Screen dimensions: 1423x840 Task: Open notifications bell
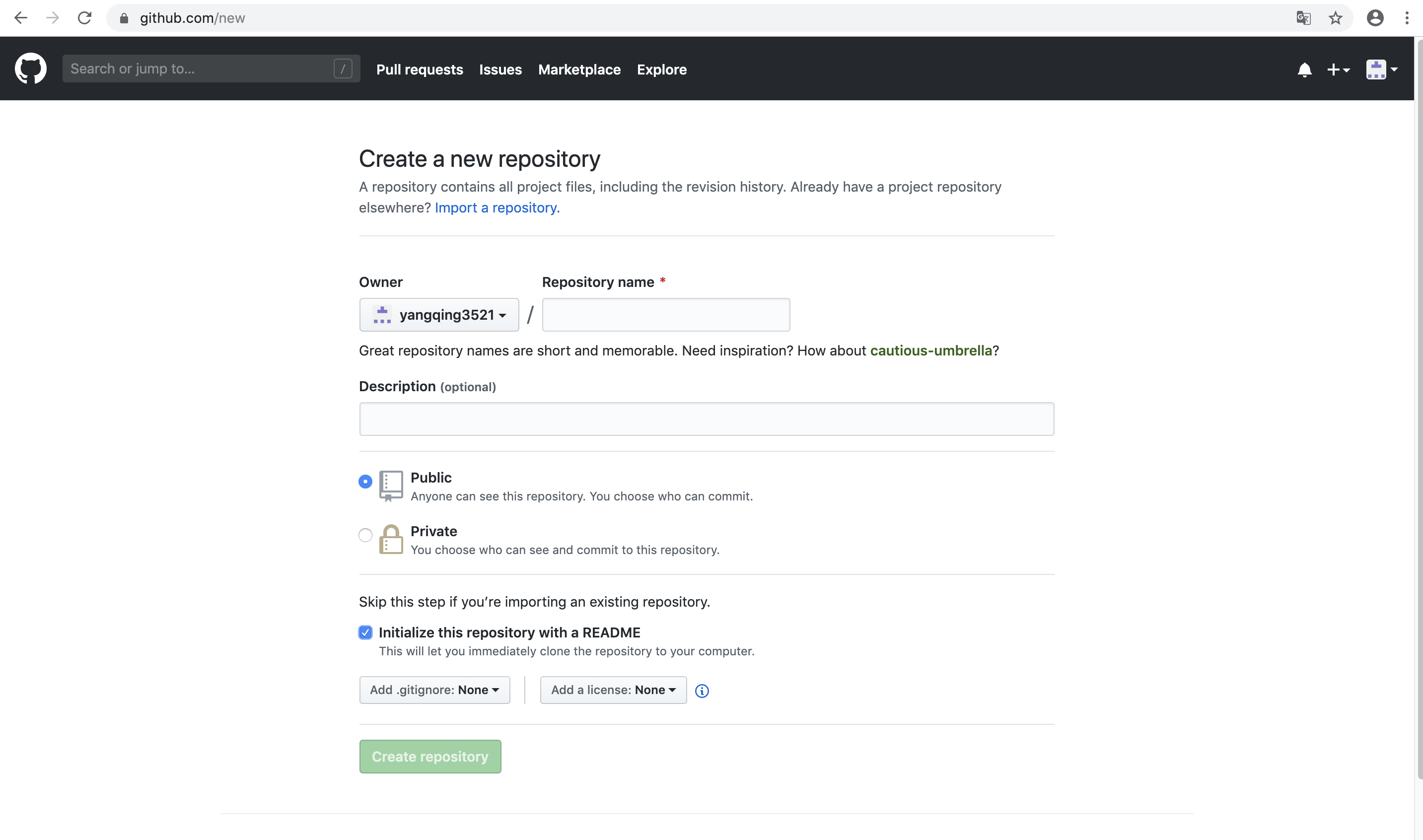pos(1304,70)
